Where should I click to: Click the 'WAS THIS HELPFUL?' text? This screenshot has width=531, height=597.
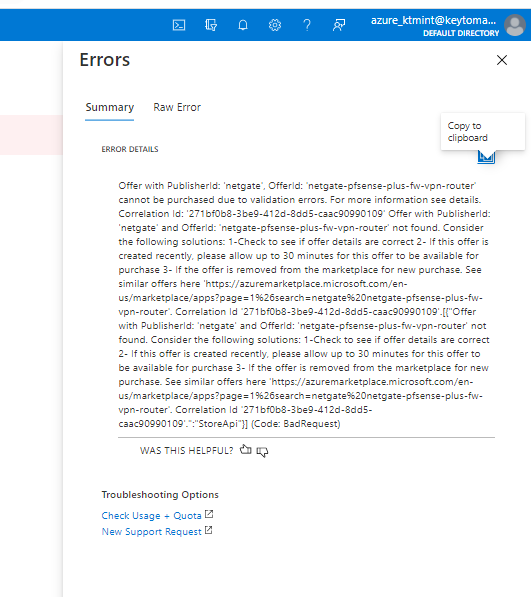coord(187,451)
